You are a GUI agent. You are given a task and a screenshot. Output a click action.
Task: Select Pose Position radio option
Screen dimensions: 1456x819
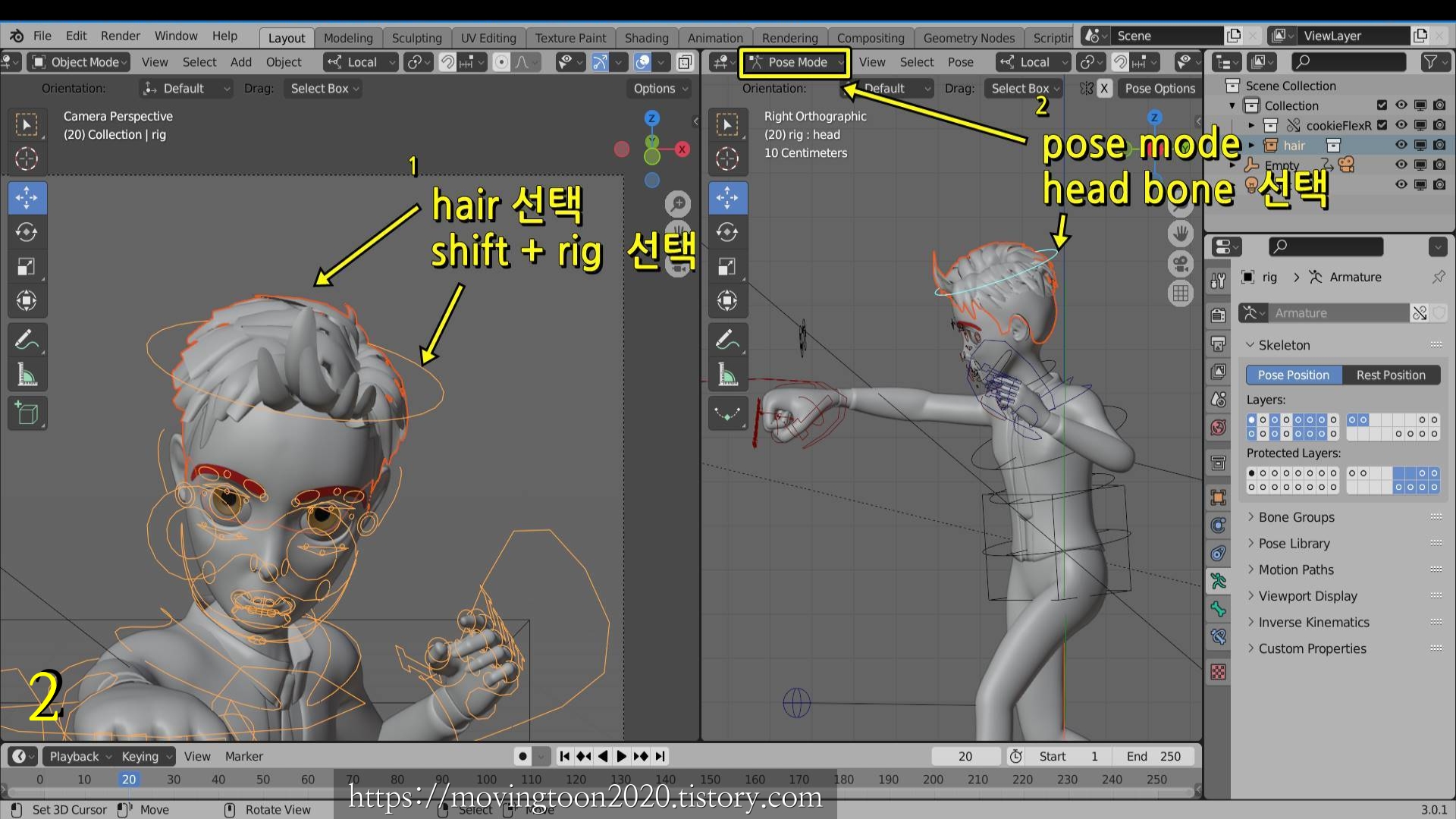pos(1294,375)
